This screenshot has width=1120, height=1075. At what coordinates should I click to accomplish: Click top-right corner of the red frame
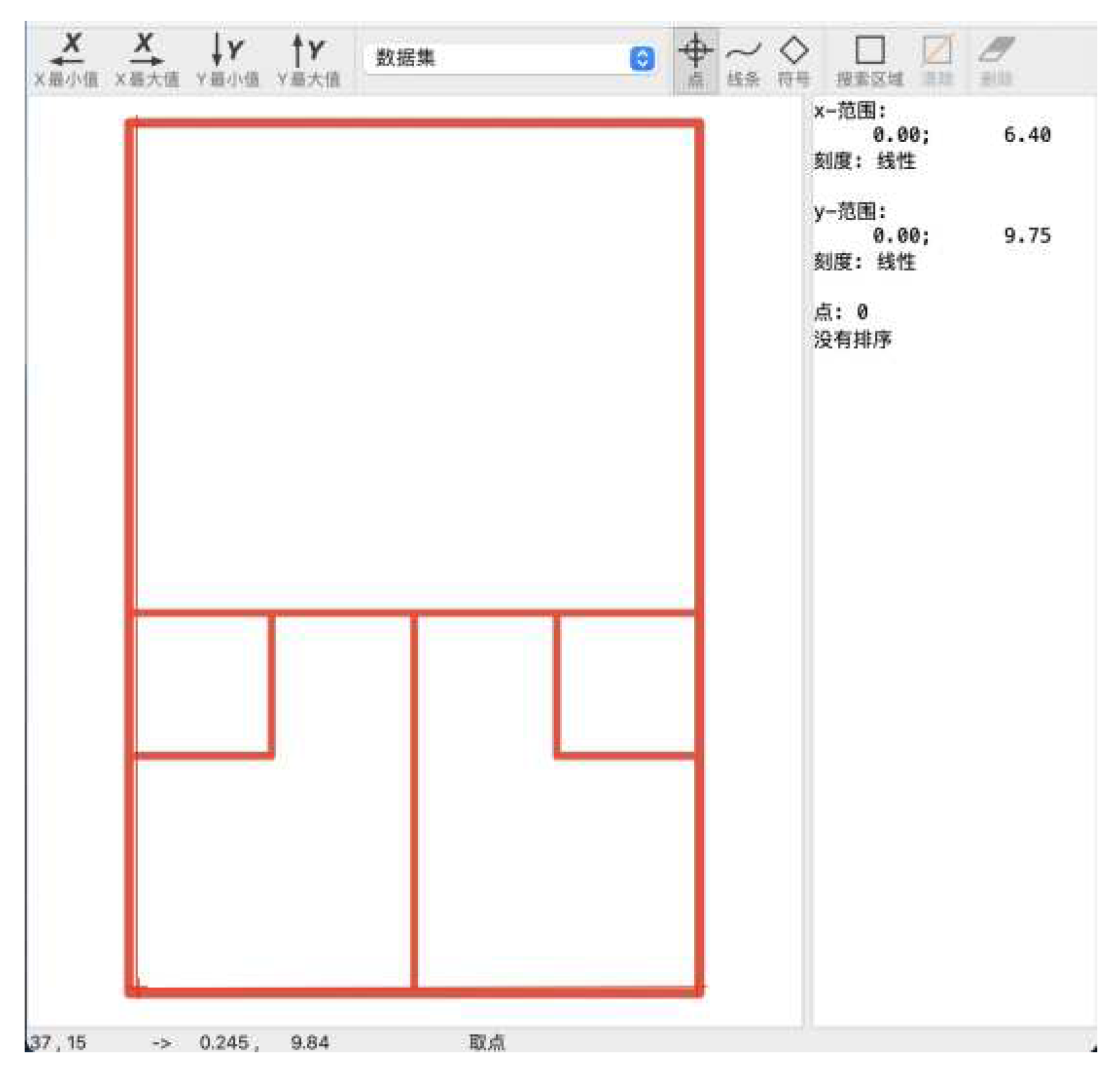tap(699, 123)
